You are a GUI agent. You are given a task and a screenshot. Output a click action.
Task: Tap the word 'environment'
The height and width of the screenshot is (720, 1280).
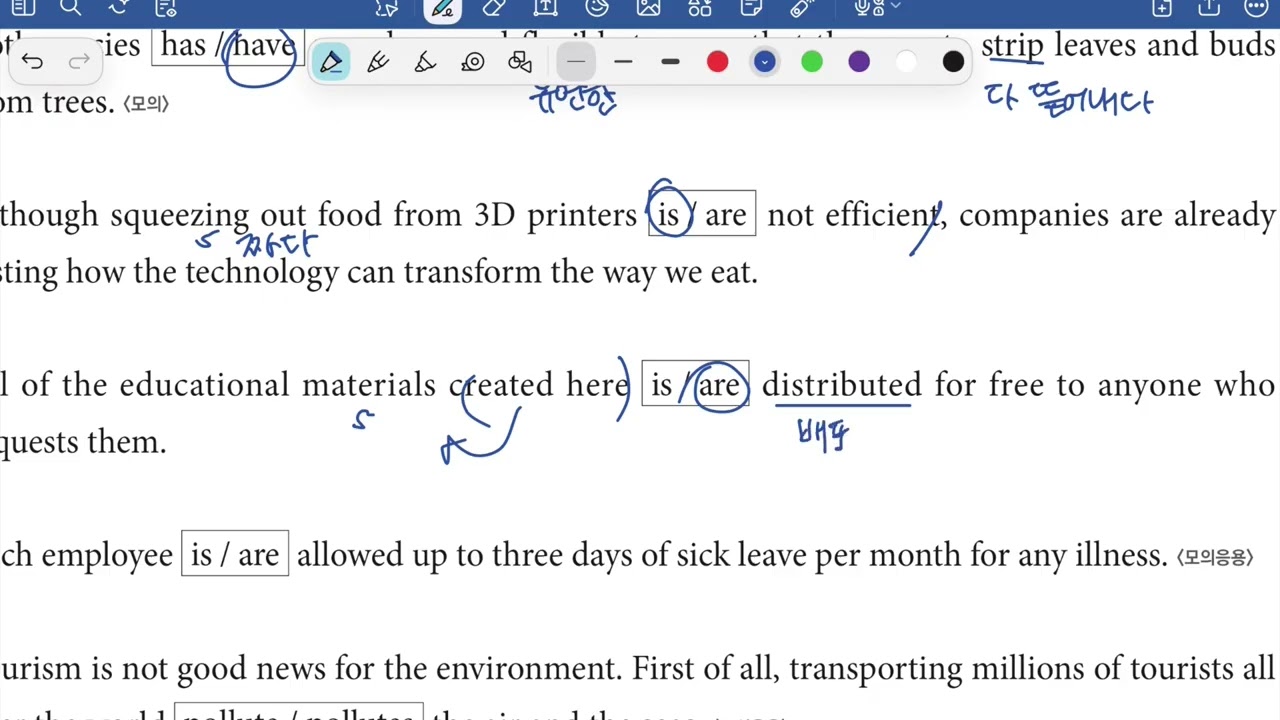529,668
